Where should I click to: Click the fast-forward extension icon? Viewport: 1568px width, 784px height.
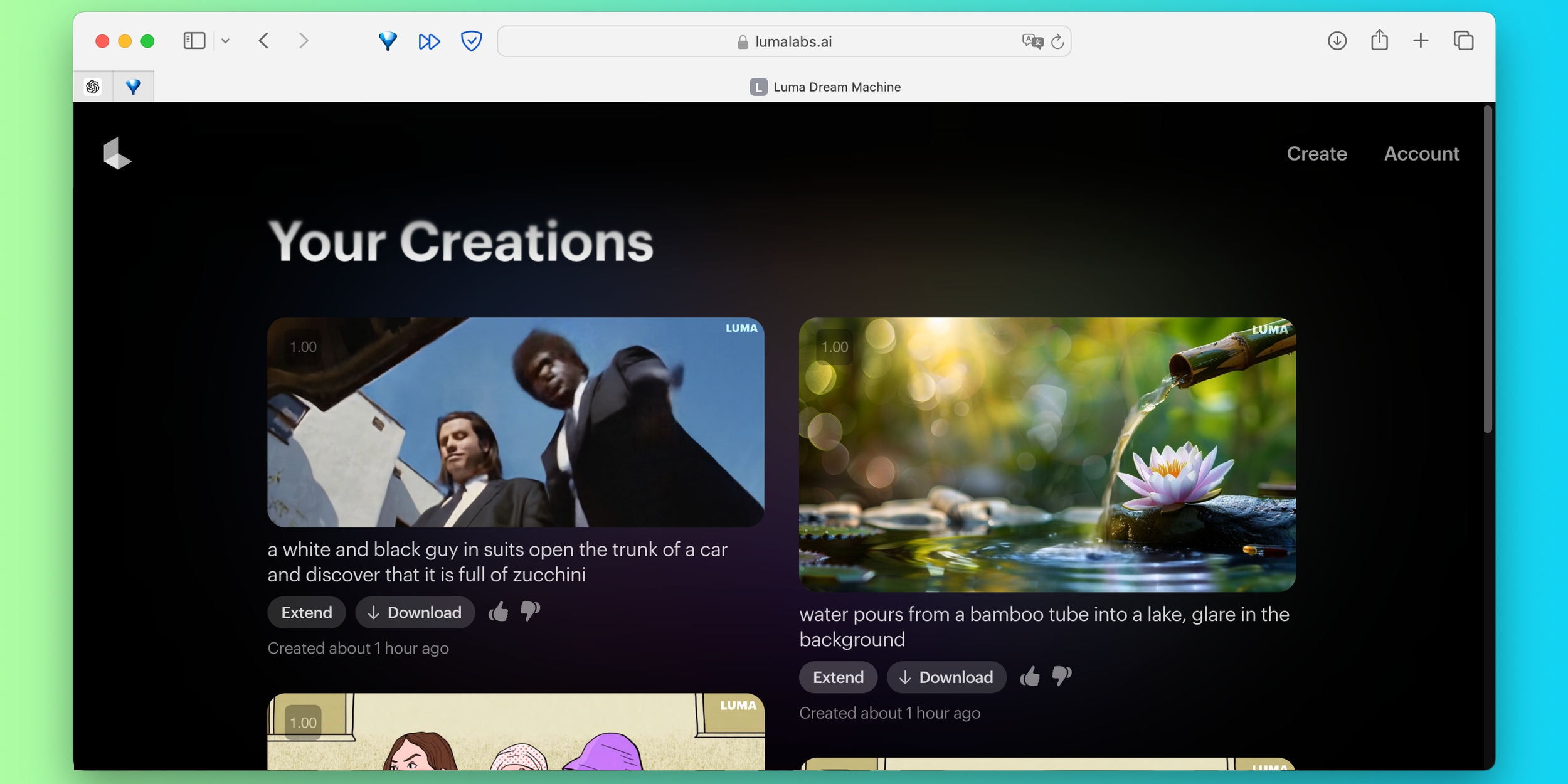coord(430,41)
